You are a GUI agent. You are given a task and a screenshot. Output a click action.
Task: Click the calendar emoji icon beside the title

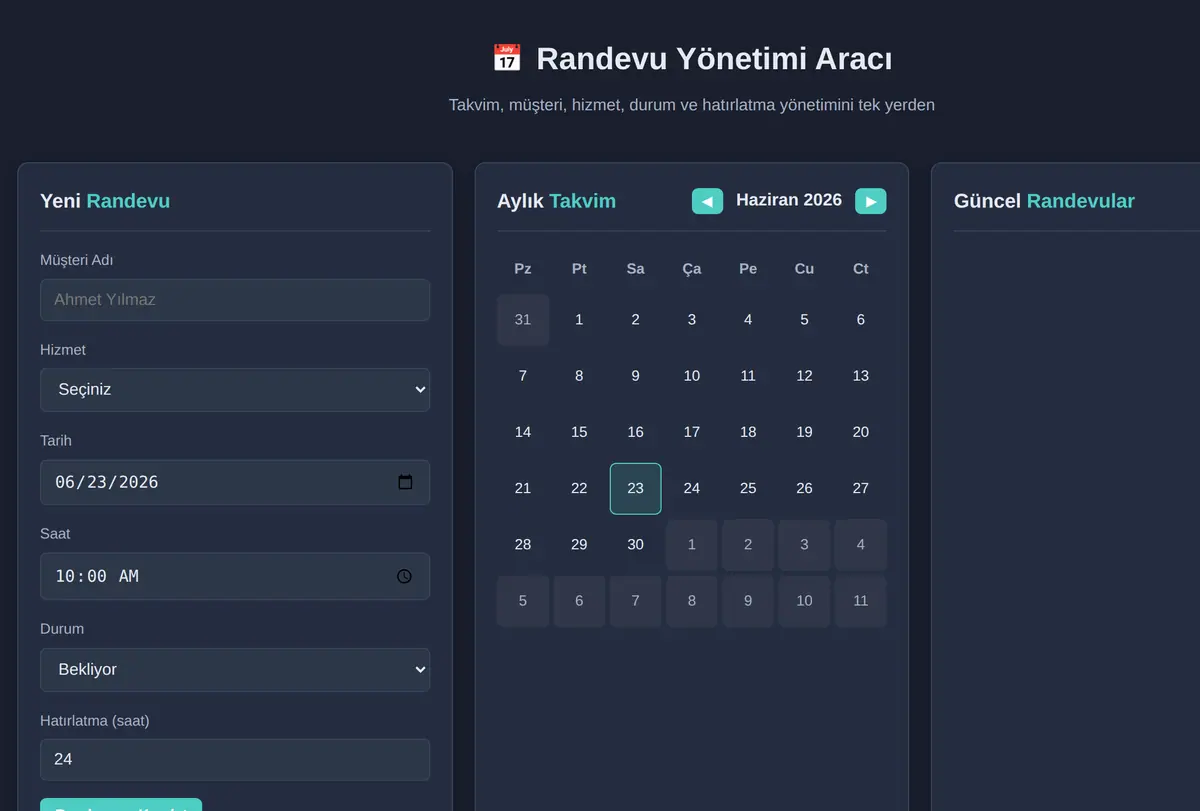tap(507, 58)
